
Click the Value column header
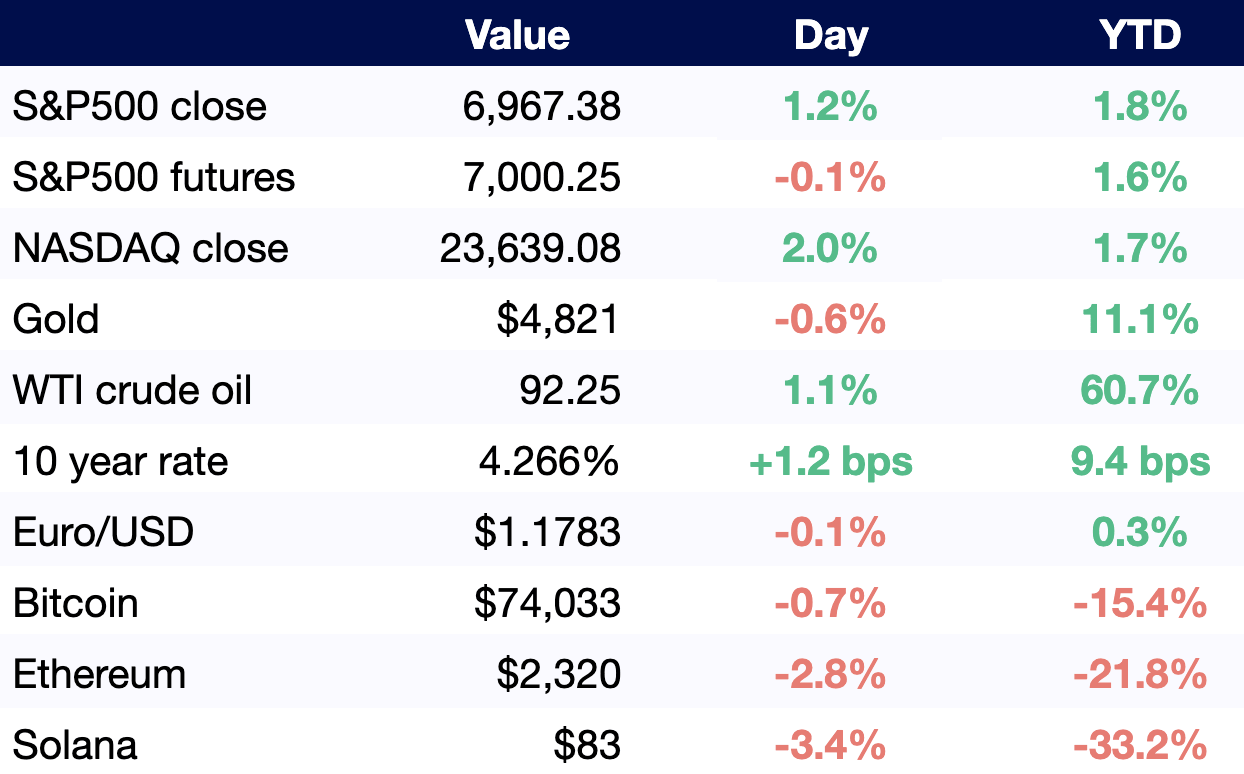coord(517,36)
